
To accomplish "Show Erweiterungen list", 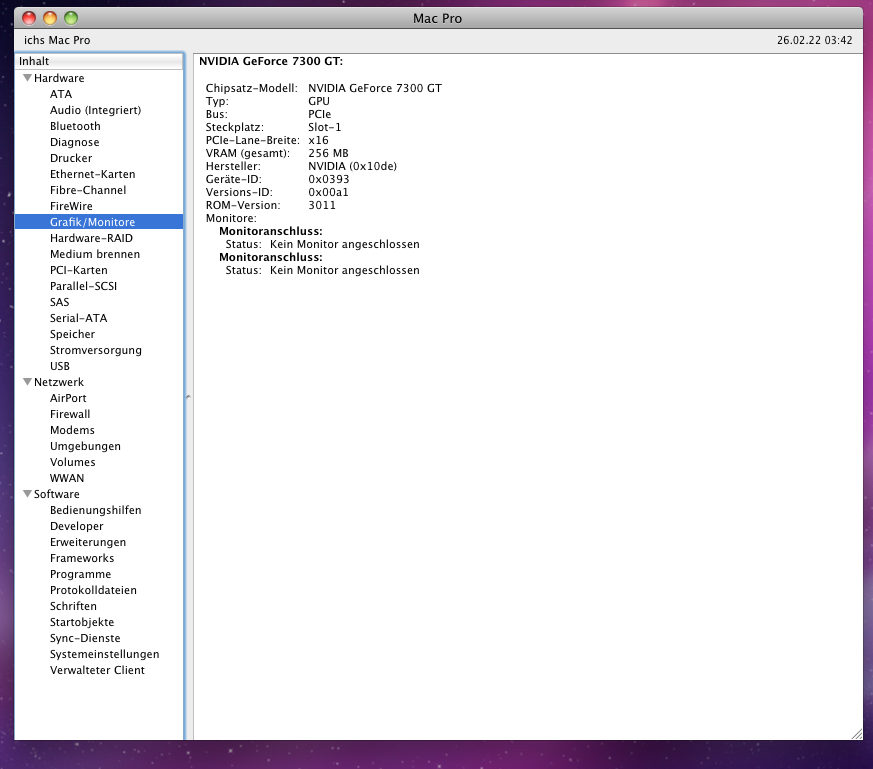I will point(88,542).
